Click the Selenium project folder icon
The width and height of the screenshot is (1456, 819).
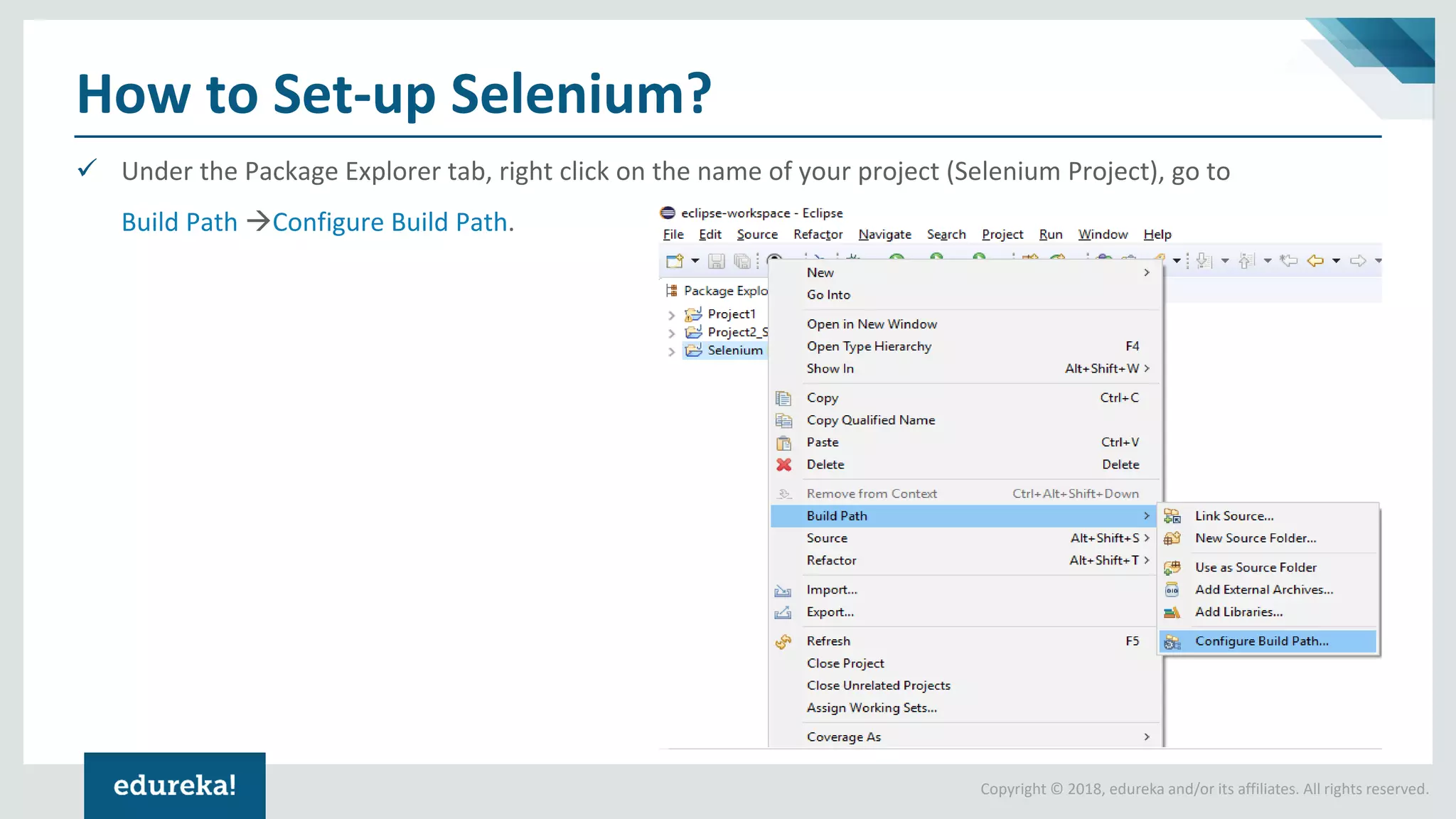click(x=693, y=350)
